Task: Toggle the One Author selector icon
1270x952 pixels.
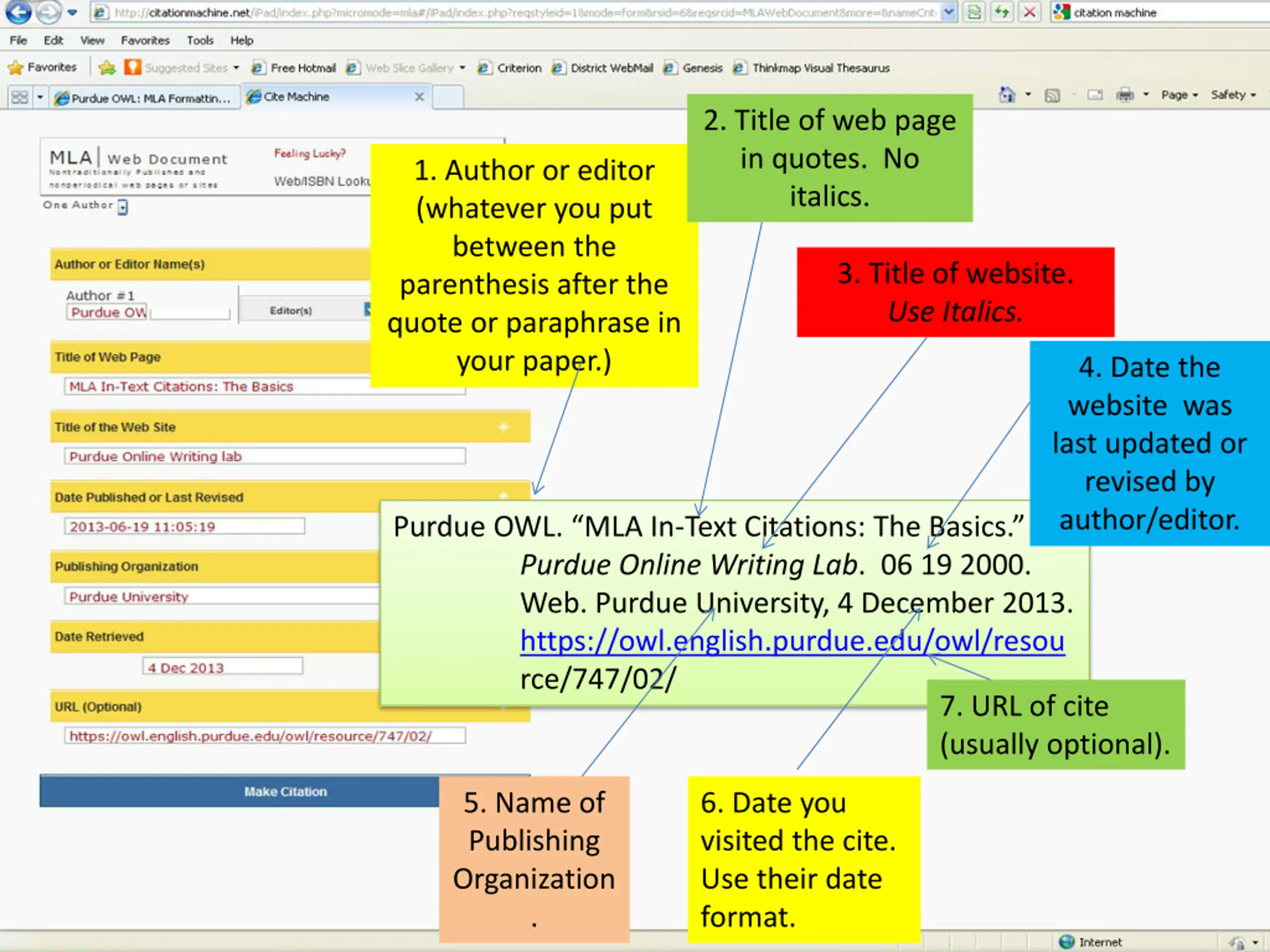Action: 123,207
